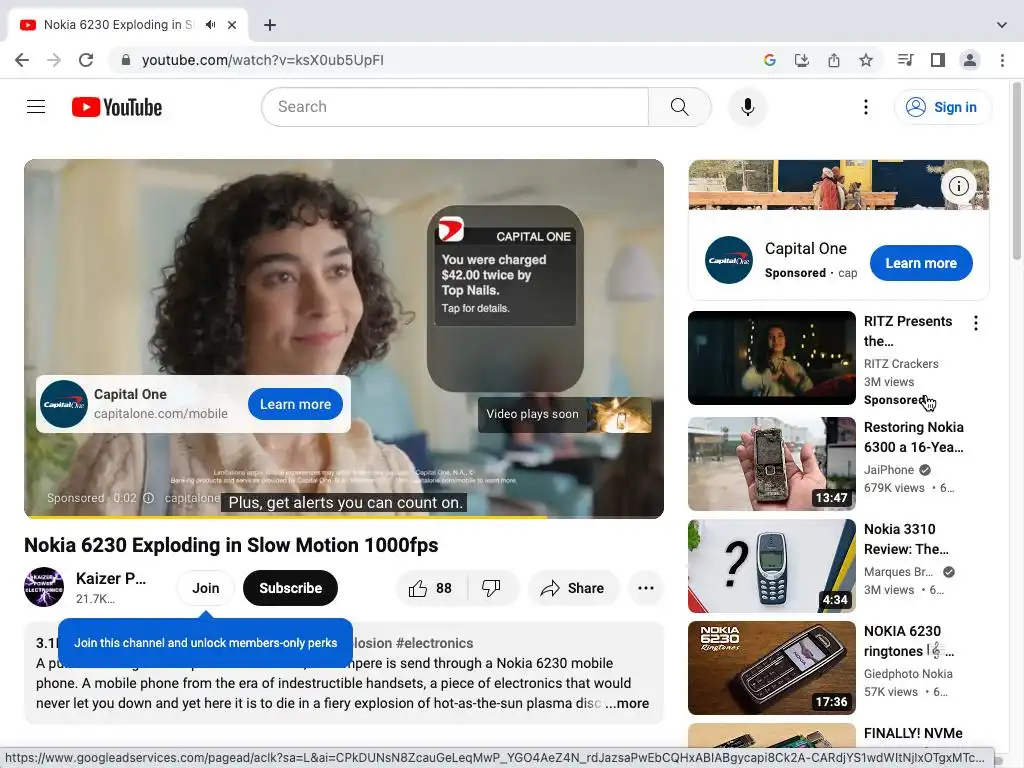Click sidebar Capital One Learn more button
This screenshot has width=1024, height=768.
coord(921,263)
